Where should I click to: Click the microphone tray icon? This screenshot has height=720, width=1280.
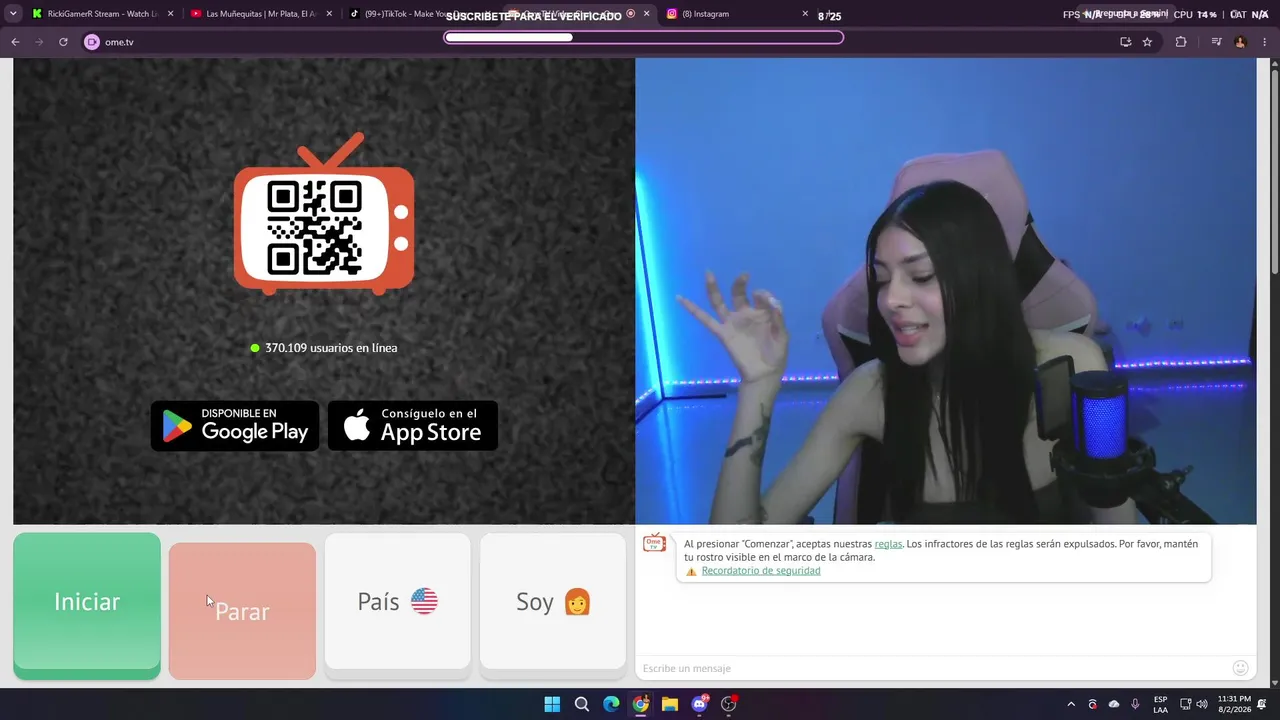(x=1135, y=704)
